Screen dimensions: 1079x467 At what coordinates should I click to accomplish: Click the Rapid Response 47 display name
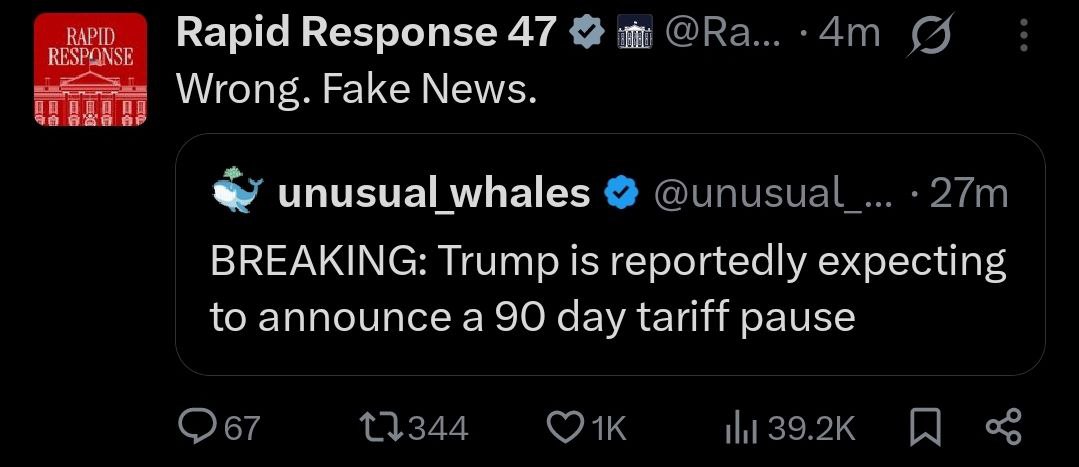coord(366,32)
